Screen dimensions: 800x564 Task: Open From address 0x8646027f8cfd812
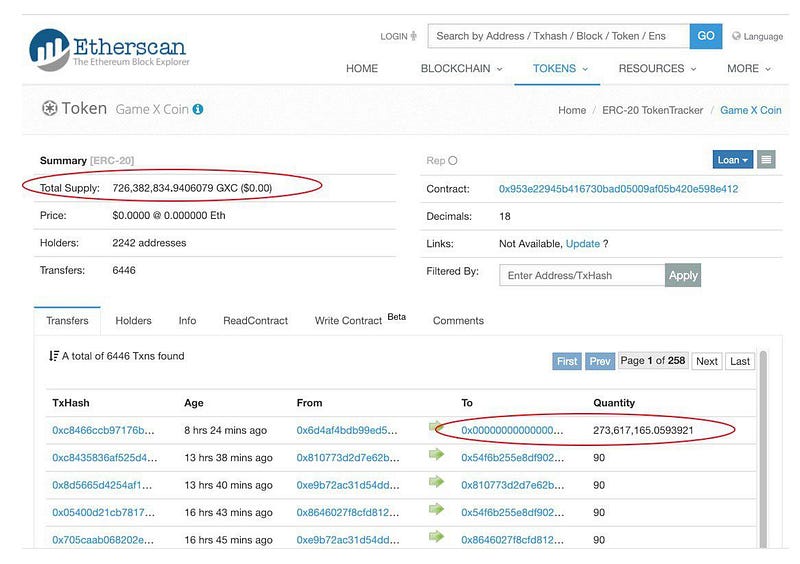click(x=347, y=512)
